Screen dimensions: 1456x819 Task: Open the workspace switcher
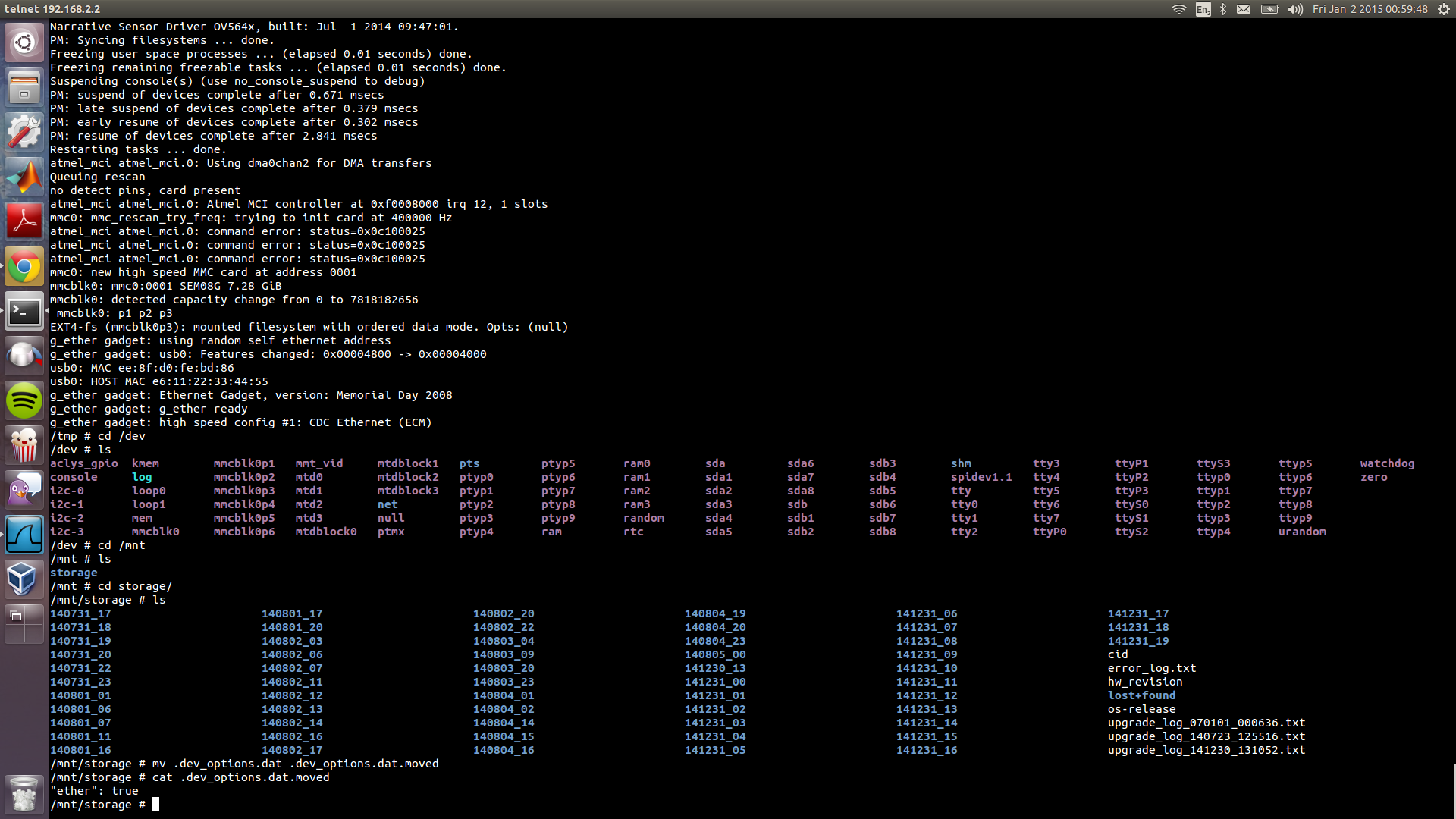coord(24,624)
